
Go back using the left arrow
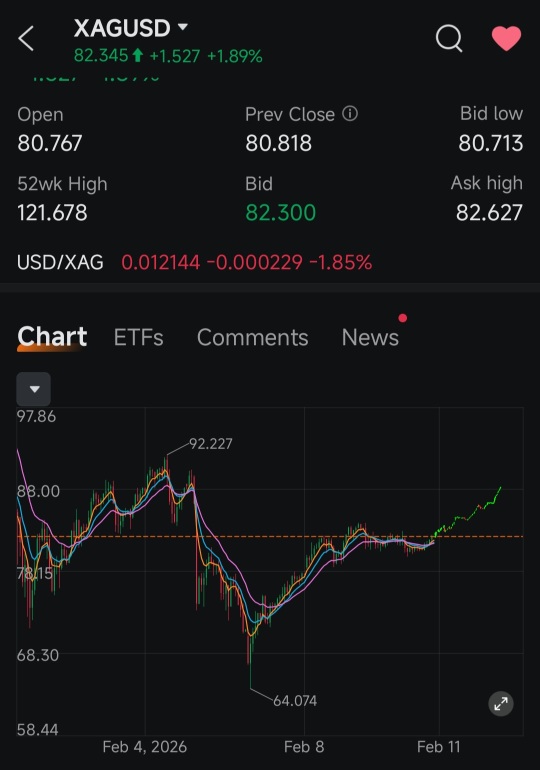(x=26, y=38)
